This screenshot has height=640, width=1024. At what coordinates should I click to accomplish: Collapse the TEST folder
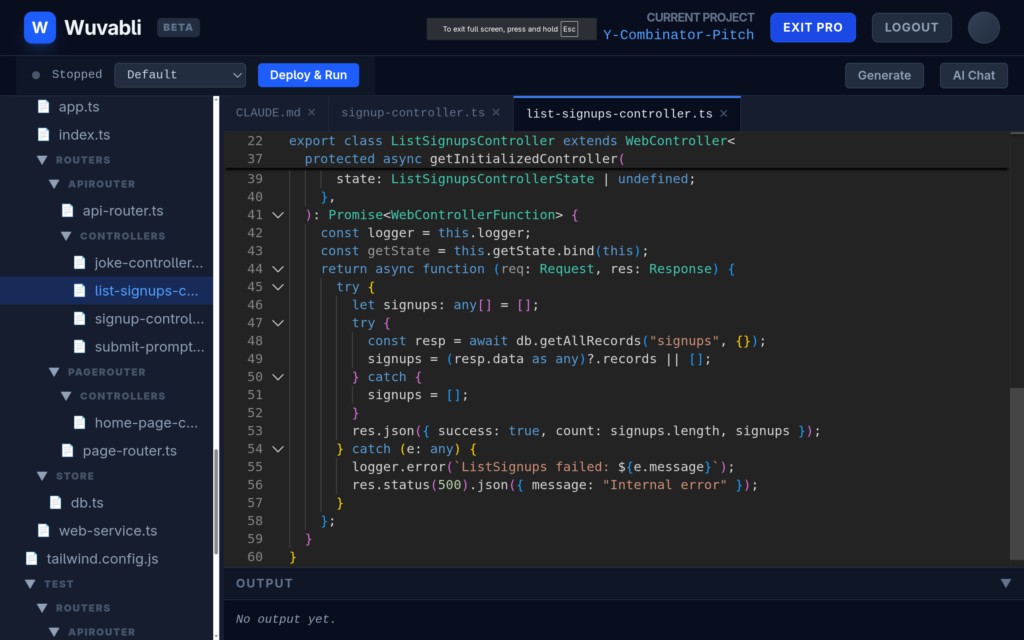pos(30,584)
